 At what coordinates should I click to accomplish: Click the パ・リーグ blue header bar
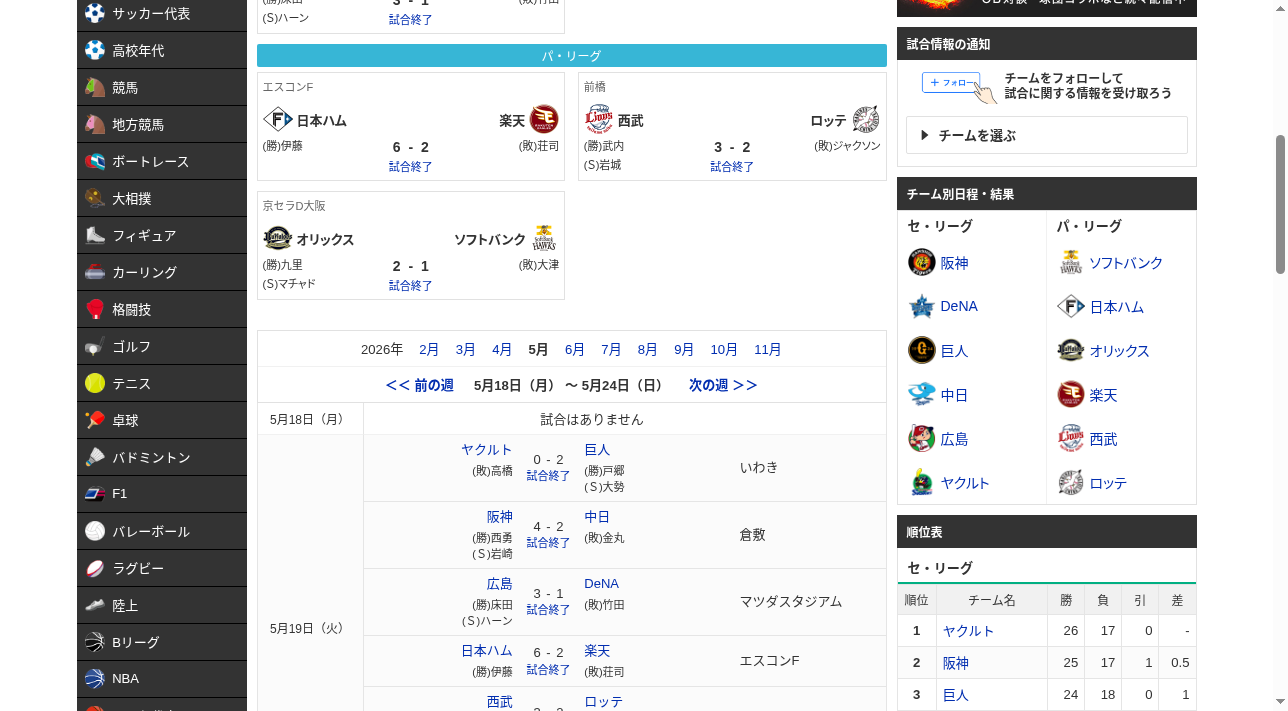pos(572,56)
